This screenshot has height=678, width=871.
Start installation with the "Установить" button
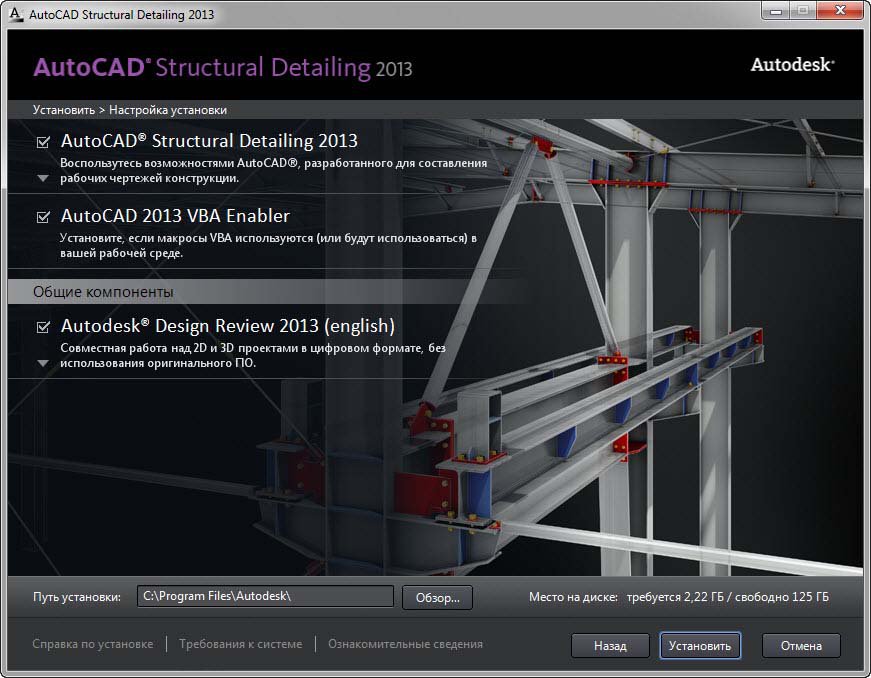(x=700, y=646)
